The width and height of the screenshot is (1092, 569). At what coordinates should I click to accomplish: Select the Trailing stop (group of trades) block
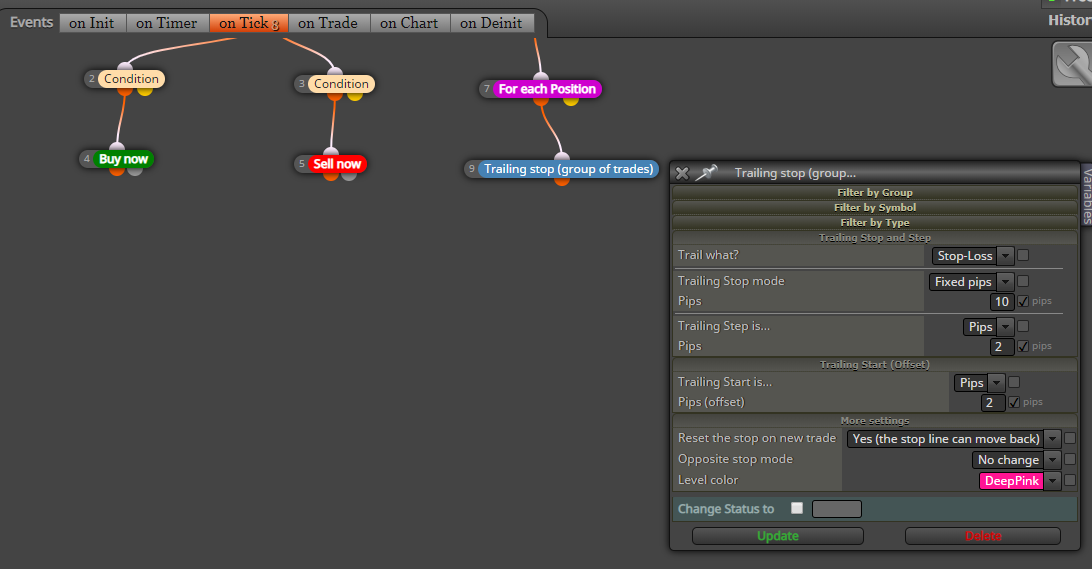[568, 169]
